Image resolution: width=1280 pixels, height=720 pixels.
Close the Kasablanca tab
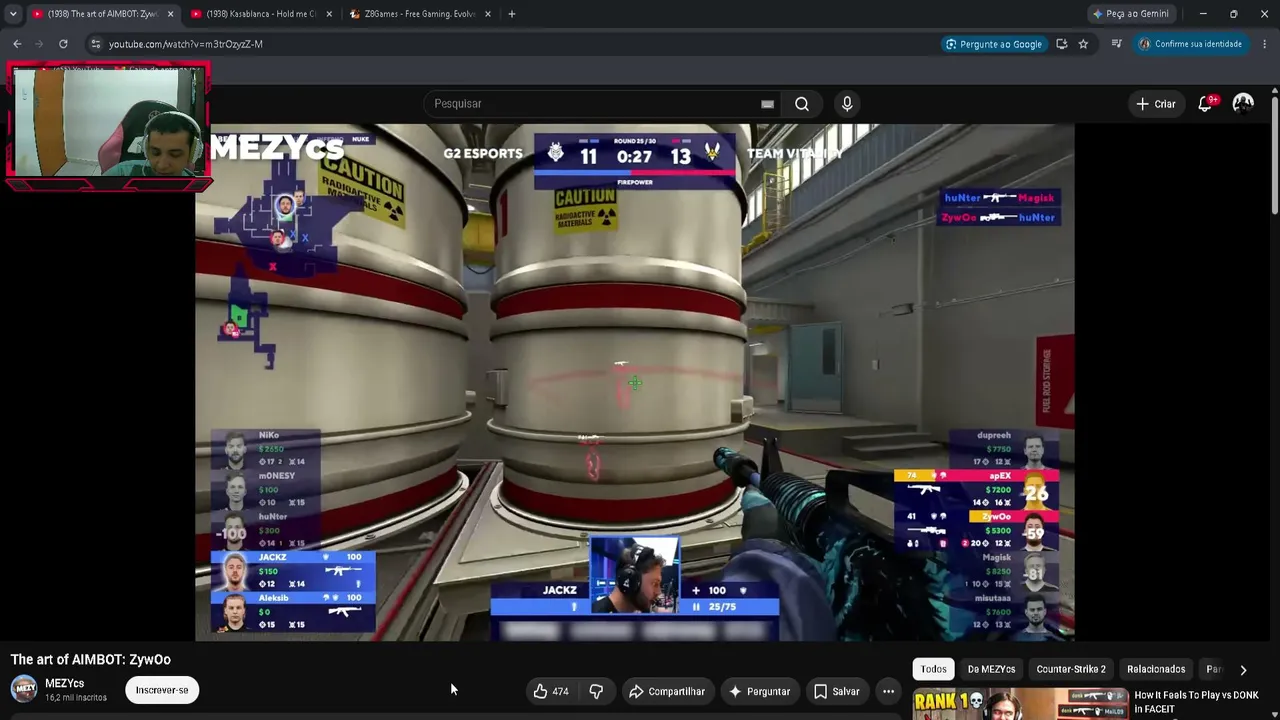tap(328, 14)
